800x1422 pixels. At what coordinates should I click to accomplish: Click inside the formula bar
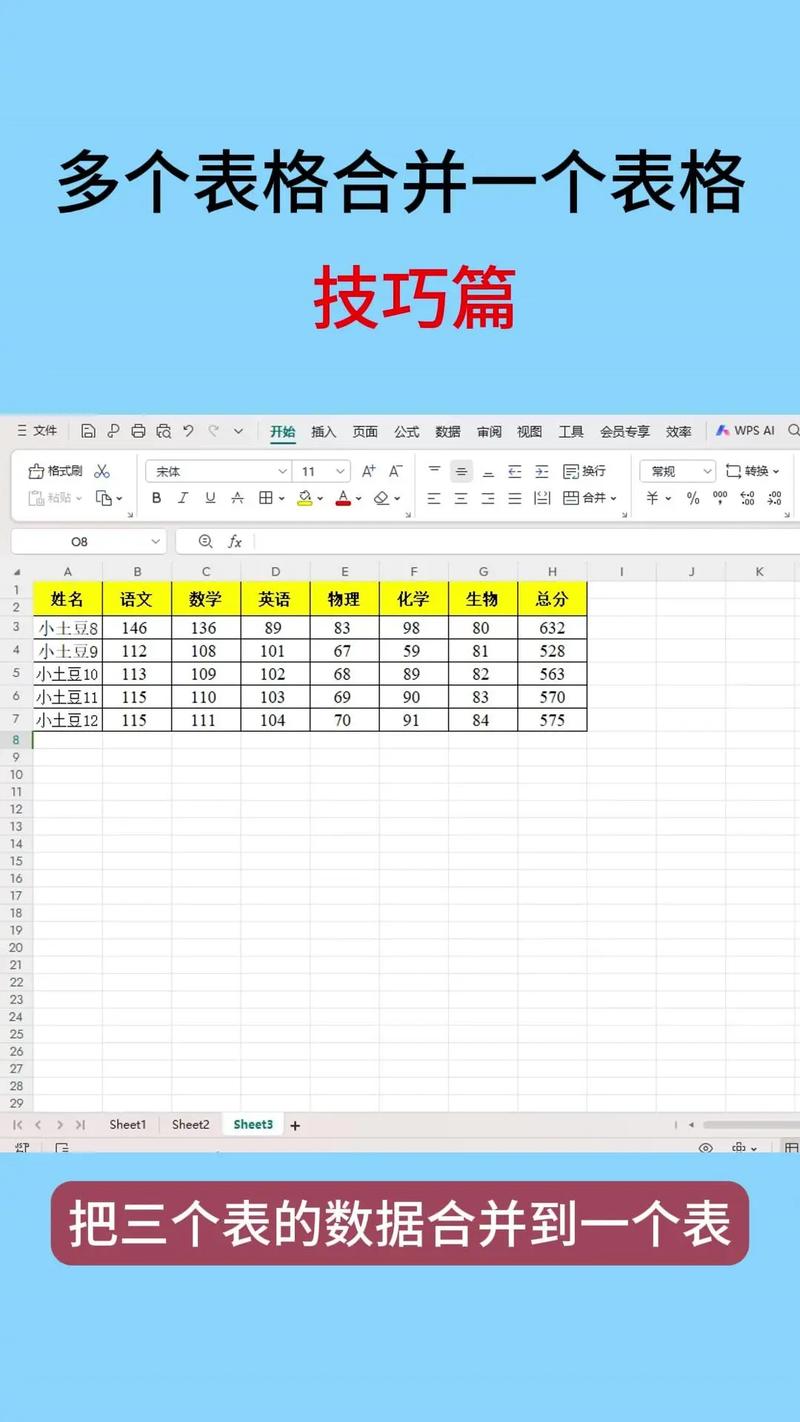click(450, 541)
